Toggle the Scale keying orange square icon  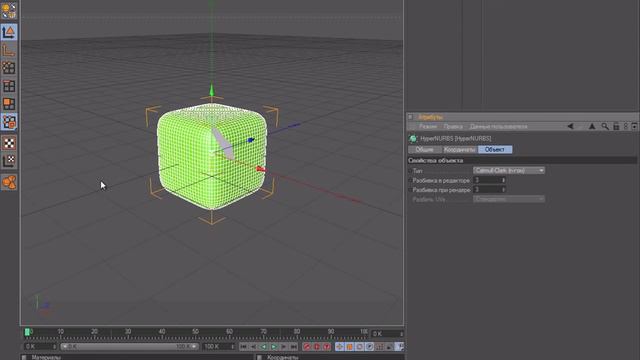click(349, 347)
